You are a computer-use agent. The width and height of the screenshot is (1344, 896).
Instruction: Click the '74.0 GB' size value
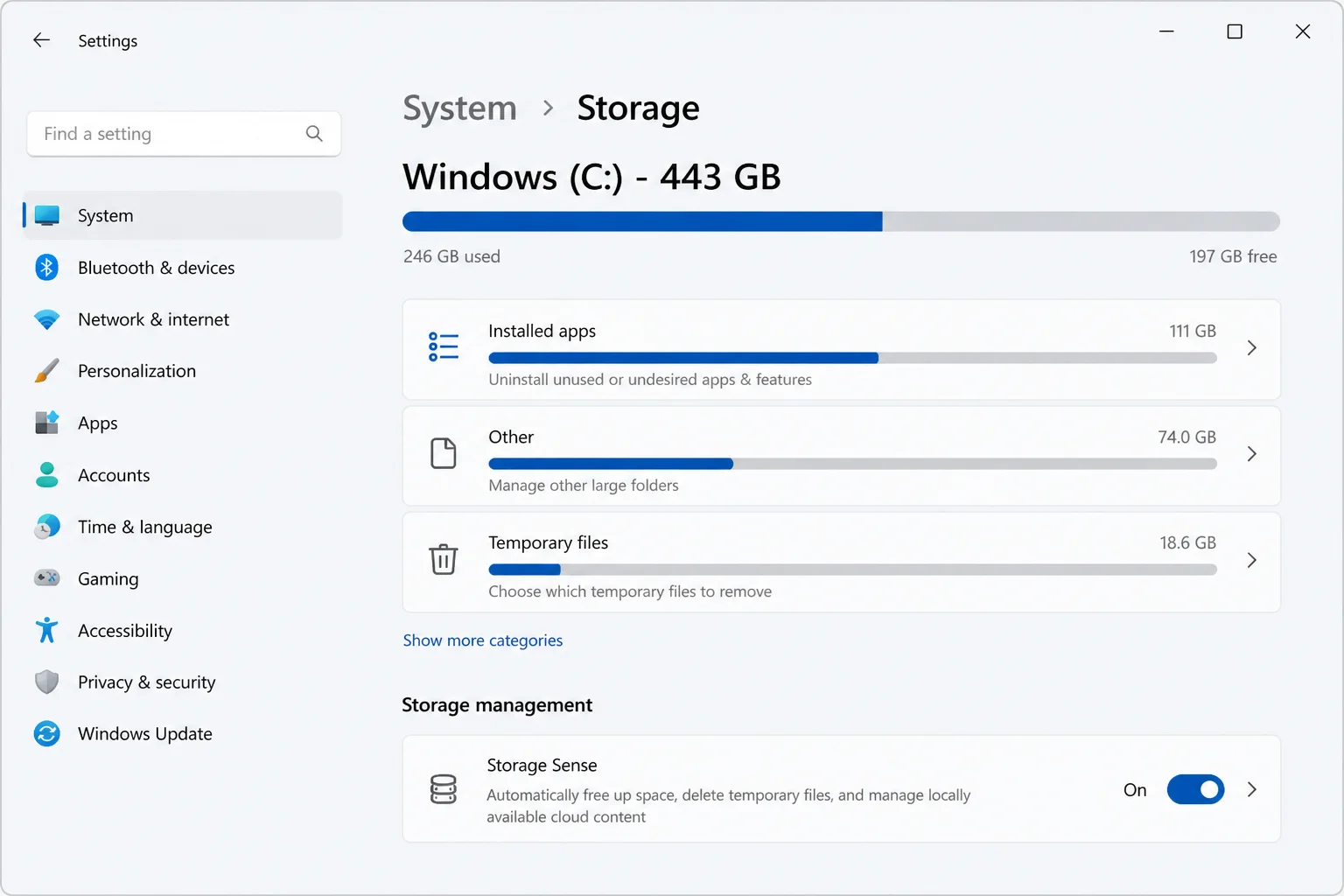[1186, 437]
